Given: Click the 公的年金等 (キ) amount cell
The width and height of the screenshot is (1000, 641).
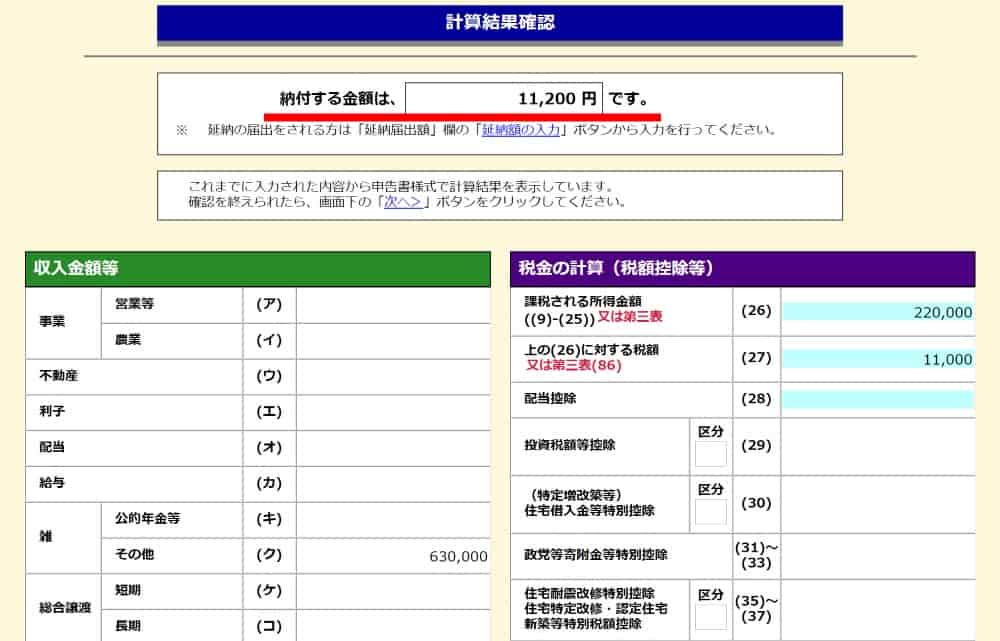Looking at the screenshot, I should 393,520.
